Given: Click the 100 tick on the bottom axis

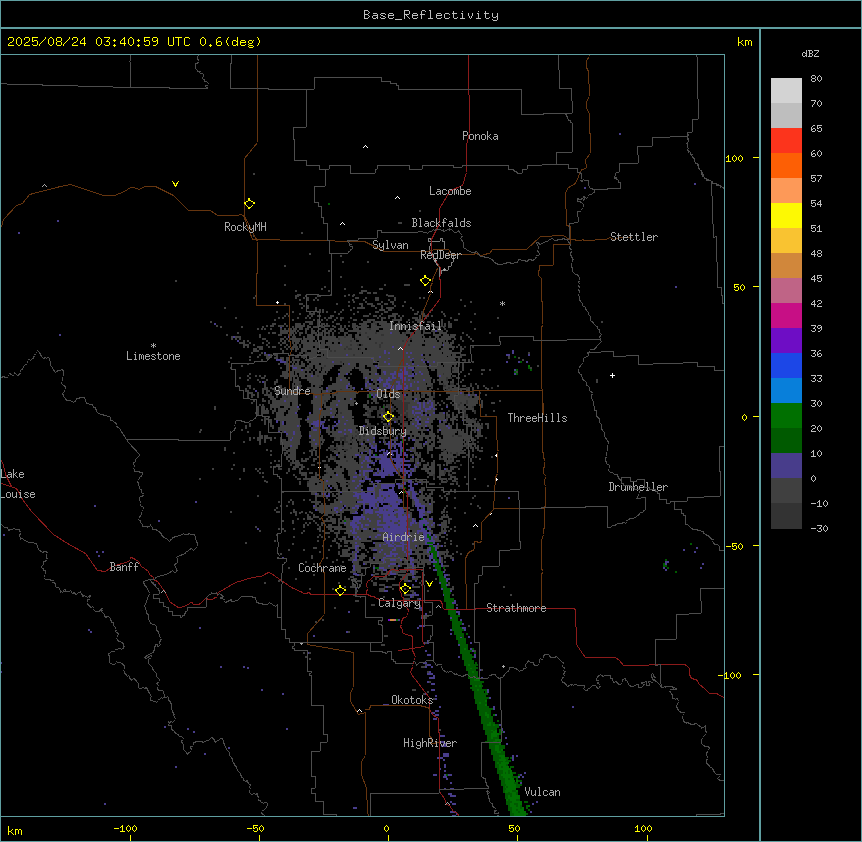Looking at the screenshot, I should coord(643,828).
